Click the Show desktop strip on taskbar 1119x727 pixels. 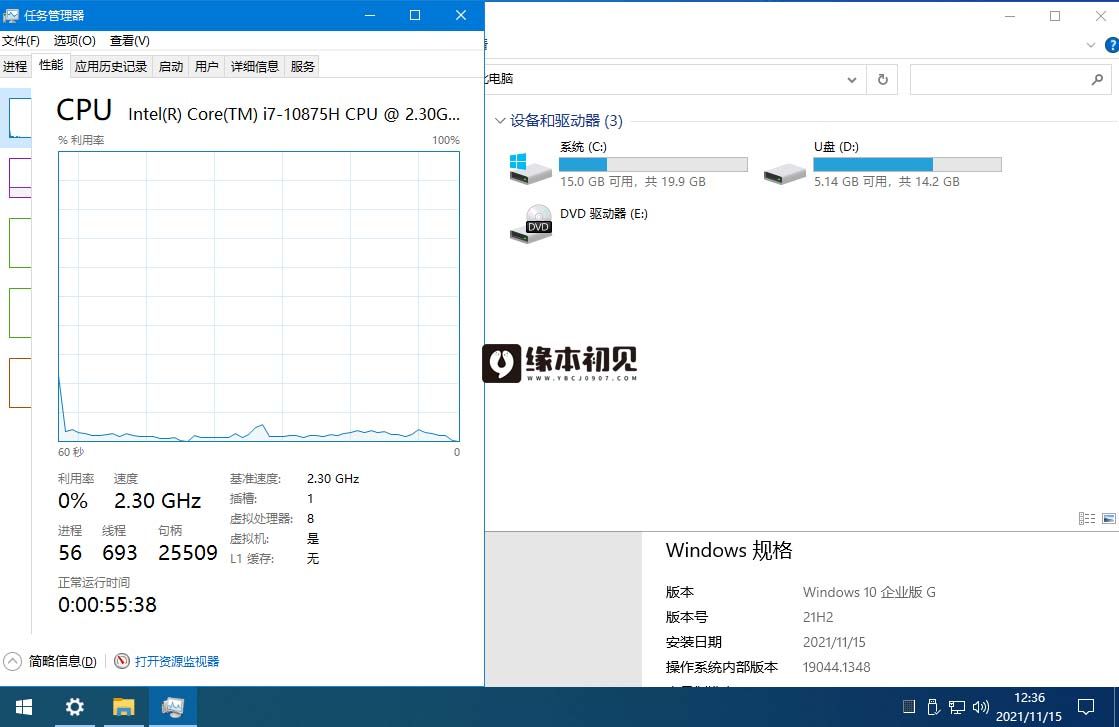coord(1115,707)
